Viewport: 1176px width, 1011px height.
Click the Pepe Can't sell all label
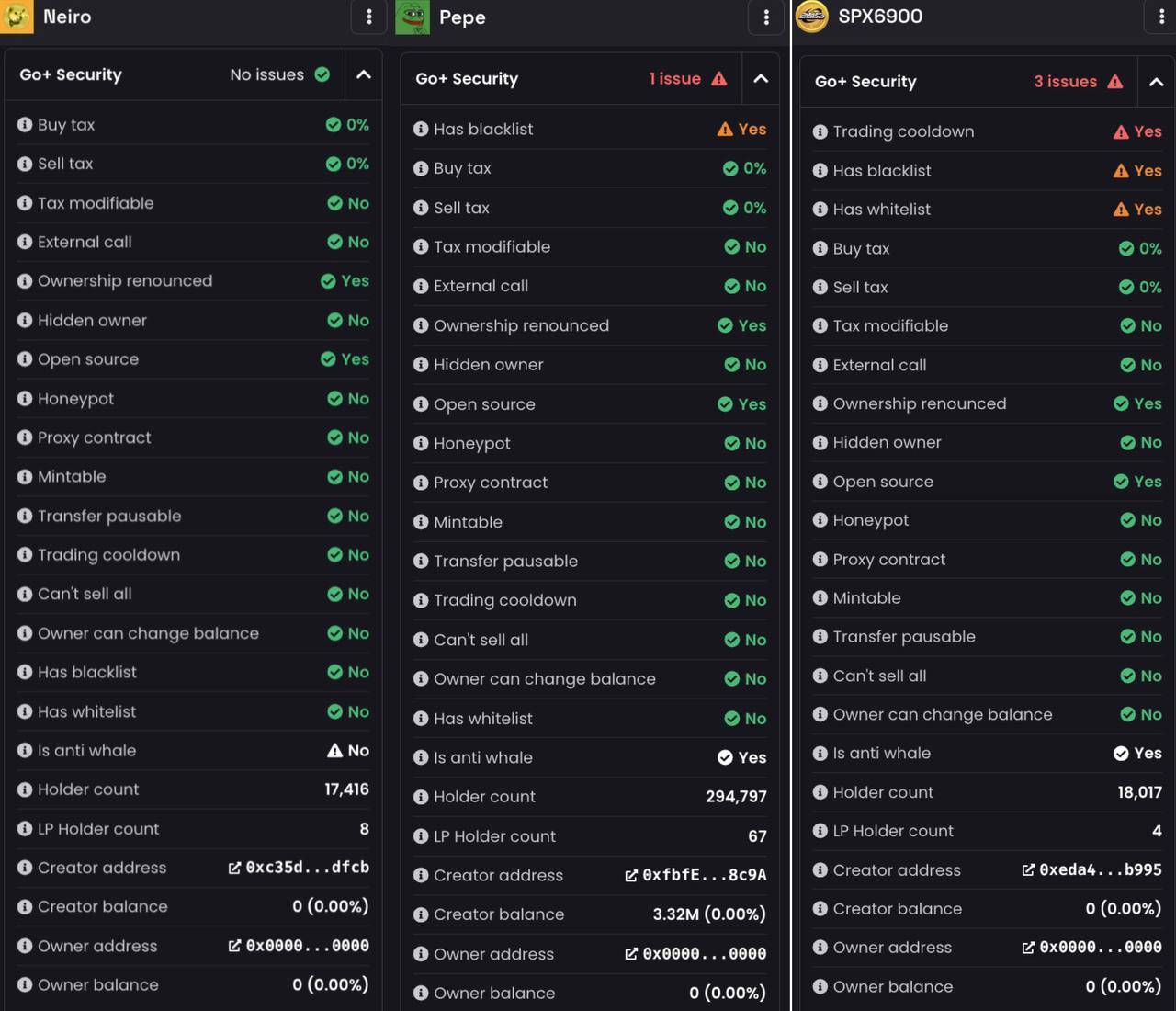(481, 640)
